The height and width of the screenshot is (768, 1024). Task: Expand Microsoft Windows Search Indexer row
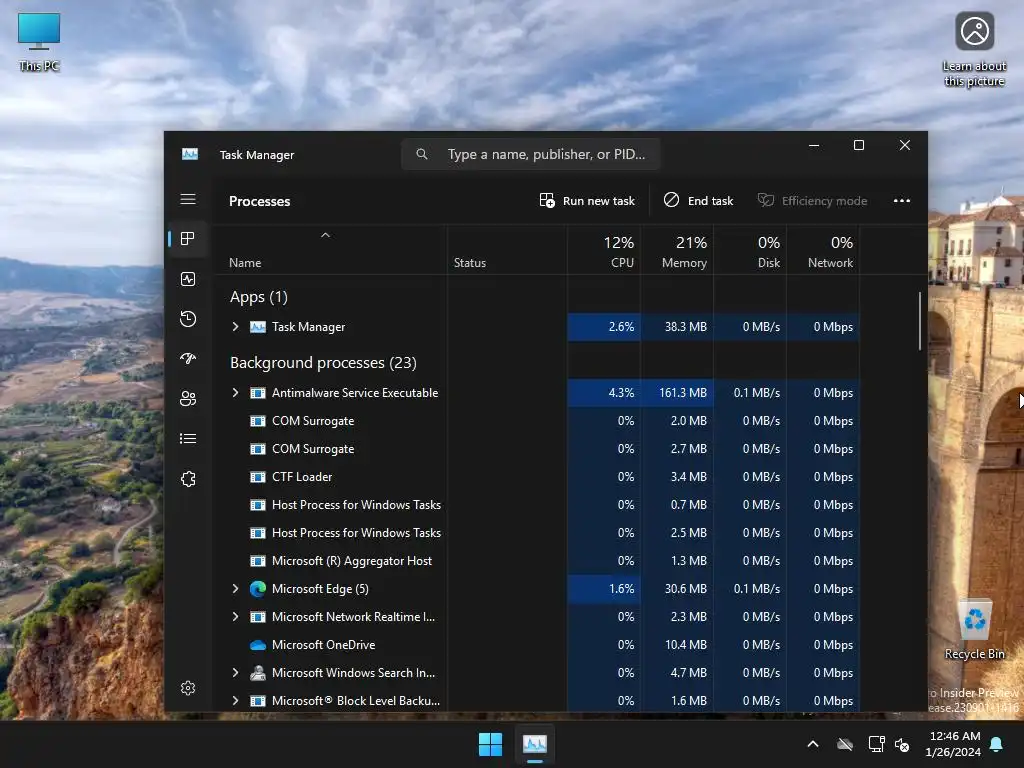[x=236, y=673]
